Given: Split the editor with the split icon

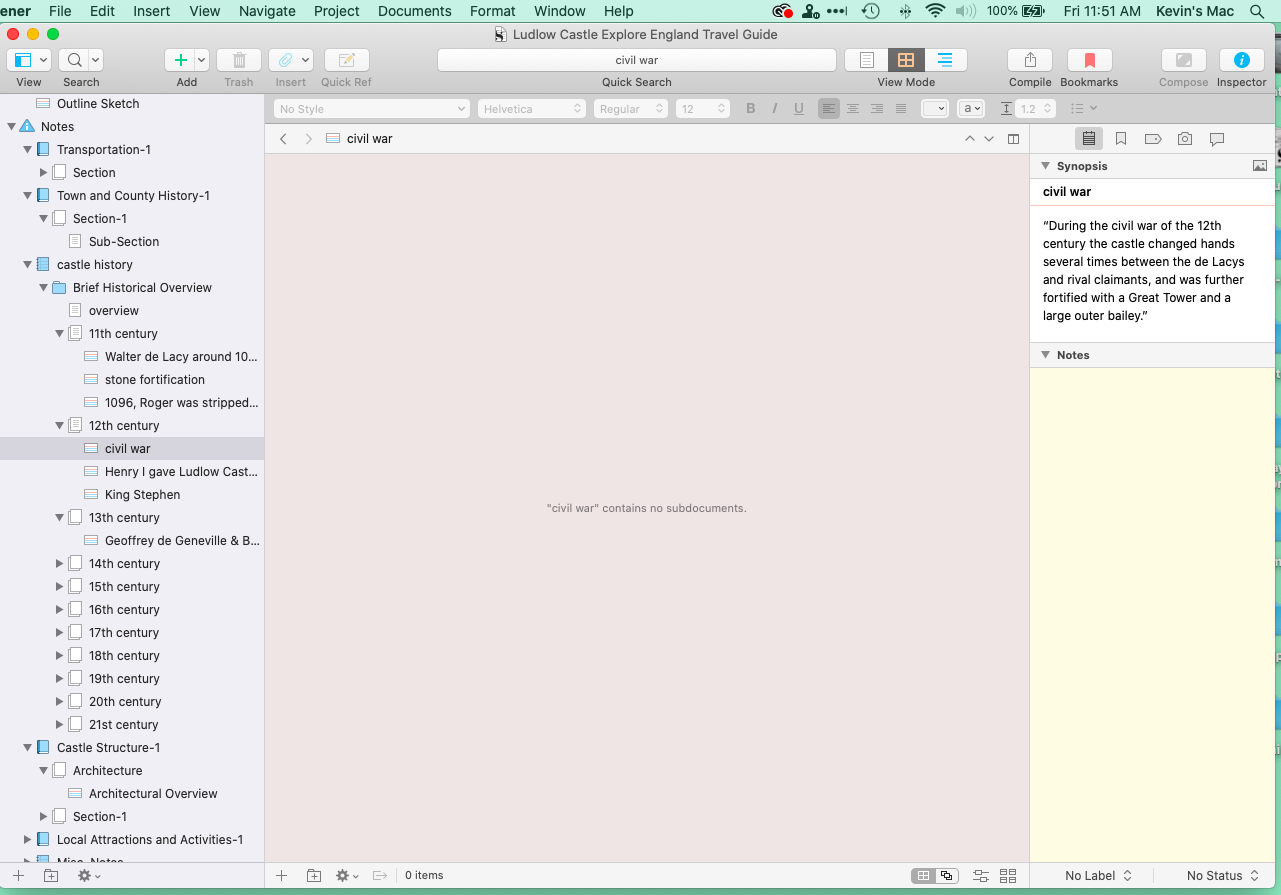Looking at the screenshot, I should click(x=1013, y=139).
